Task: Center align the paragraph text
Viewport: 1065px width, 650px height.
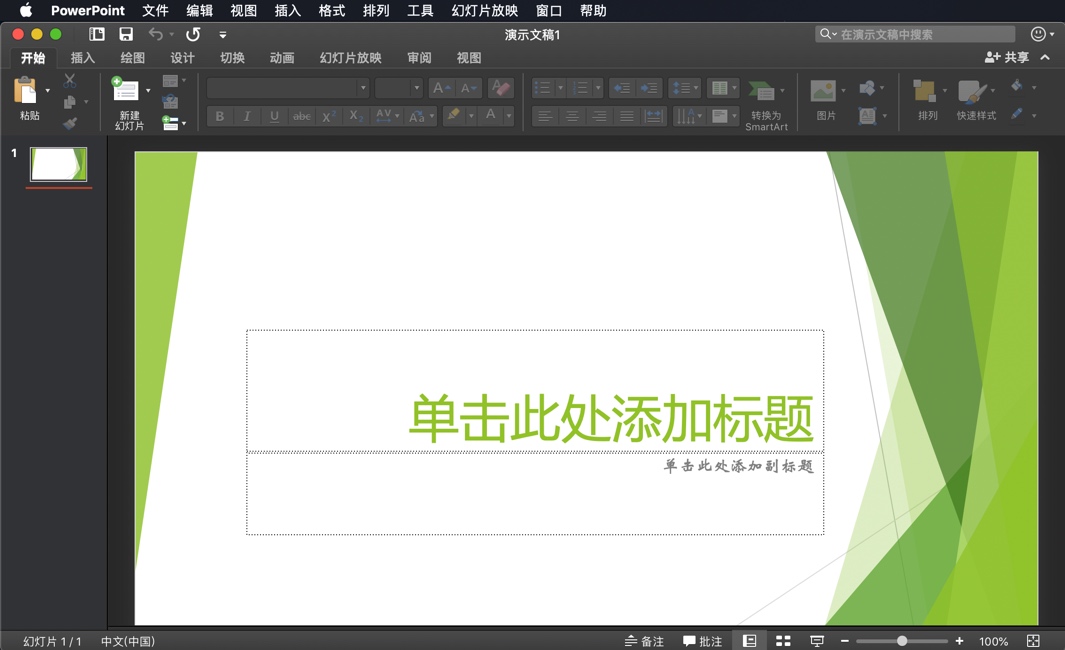Action: [x=571, y=116]
